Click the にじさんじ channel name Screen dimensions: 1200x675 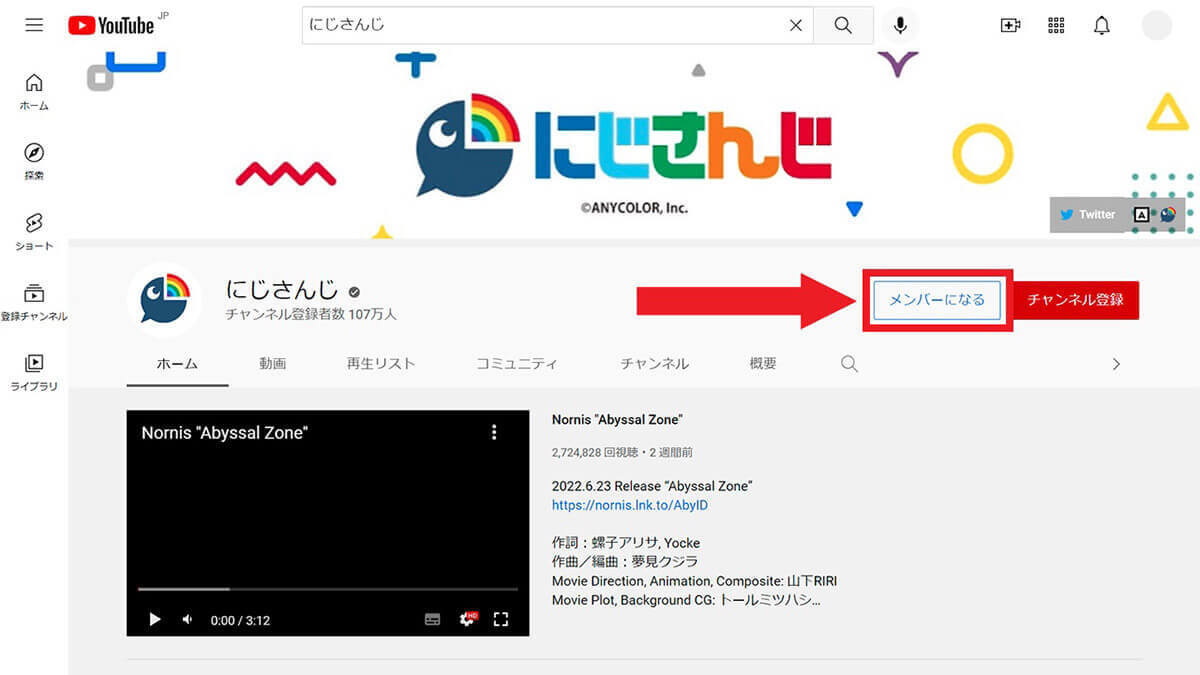pyautogui.click(x=282, y=290)
